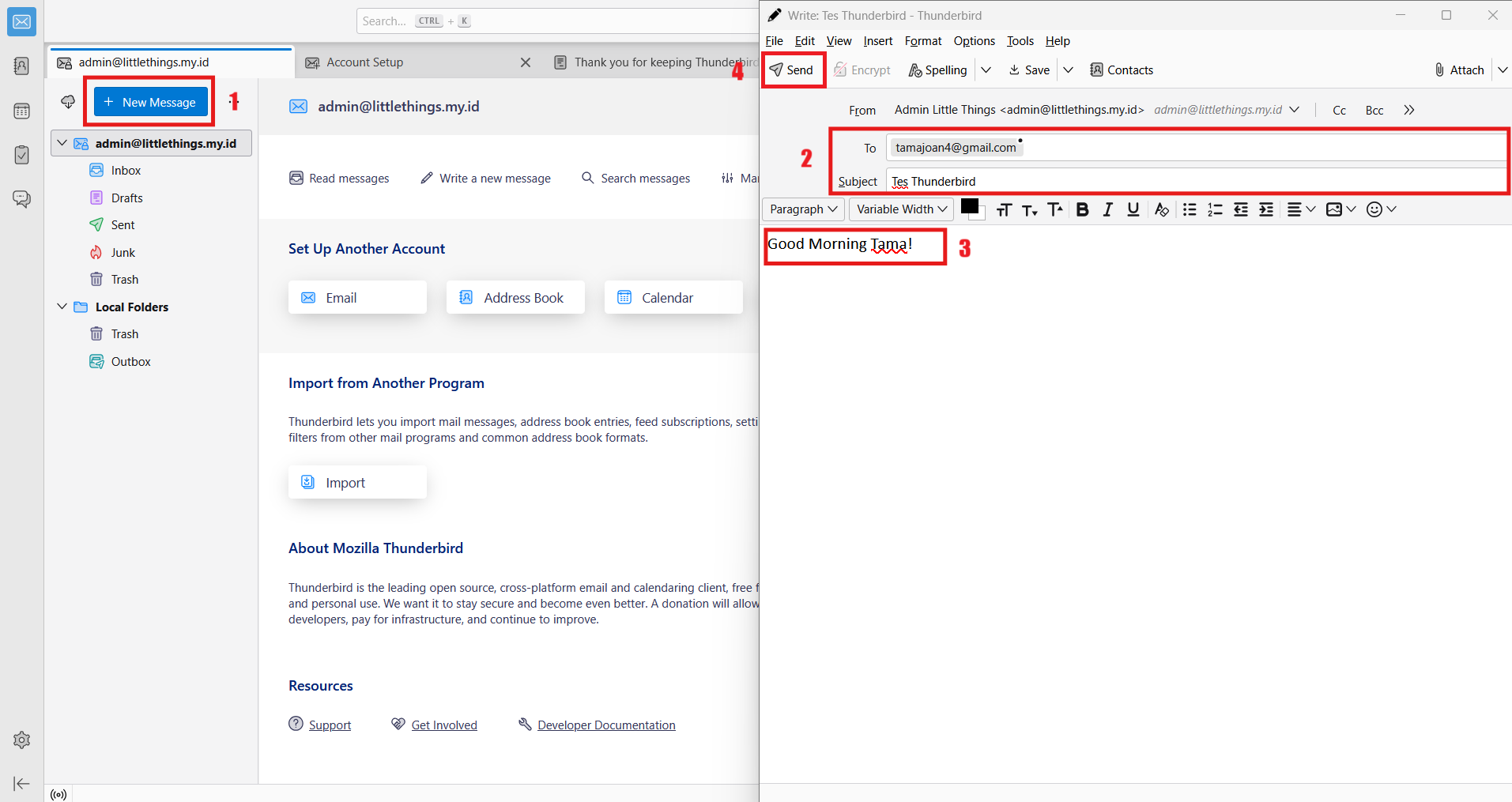The height and width of the screenshot is (802, 1512).
Task: Open the insert image dropdown
Action: point(1340,209)
